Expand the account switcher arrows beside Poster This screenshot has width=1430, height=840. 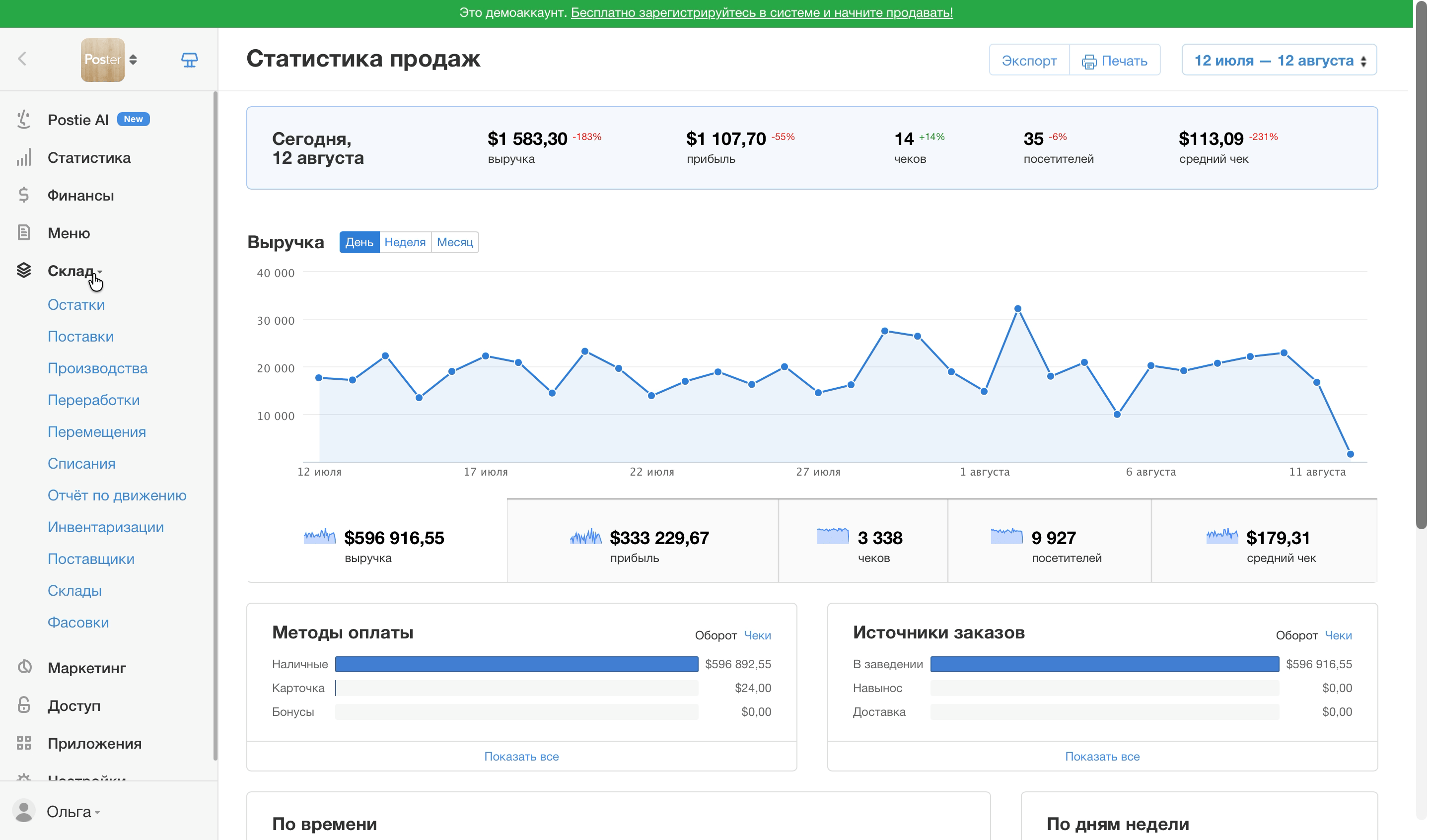coord(134,60)
